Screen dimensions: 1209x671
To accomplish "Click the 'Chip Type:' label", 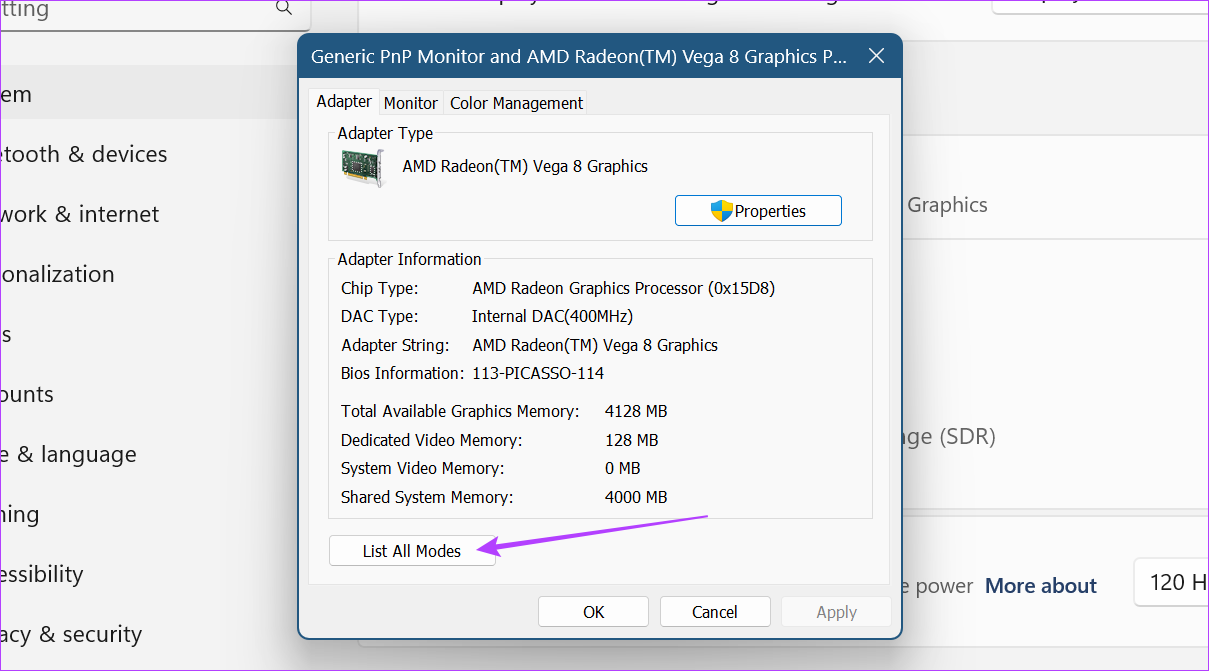I will pyautogui.click(x=380, y=288).
